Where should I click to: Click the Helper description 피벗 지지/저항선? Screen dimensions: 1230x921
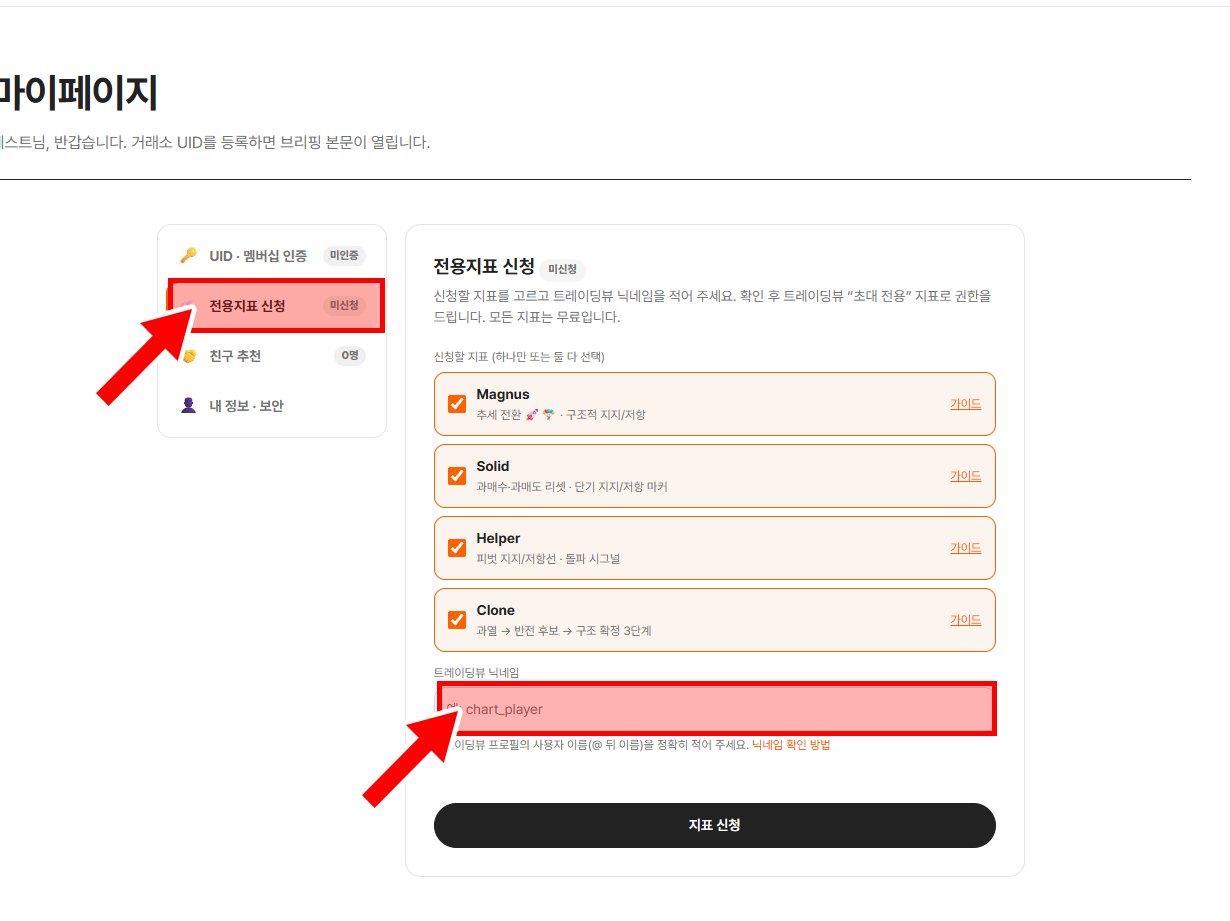tap(519, 558)
